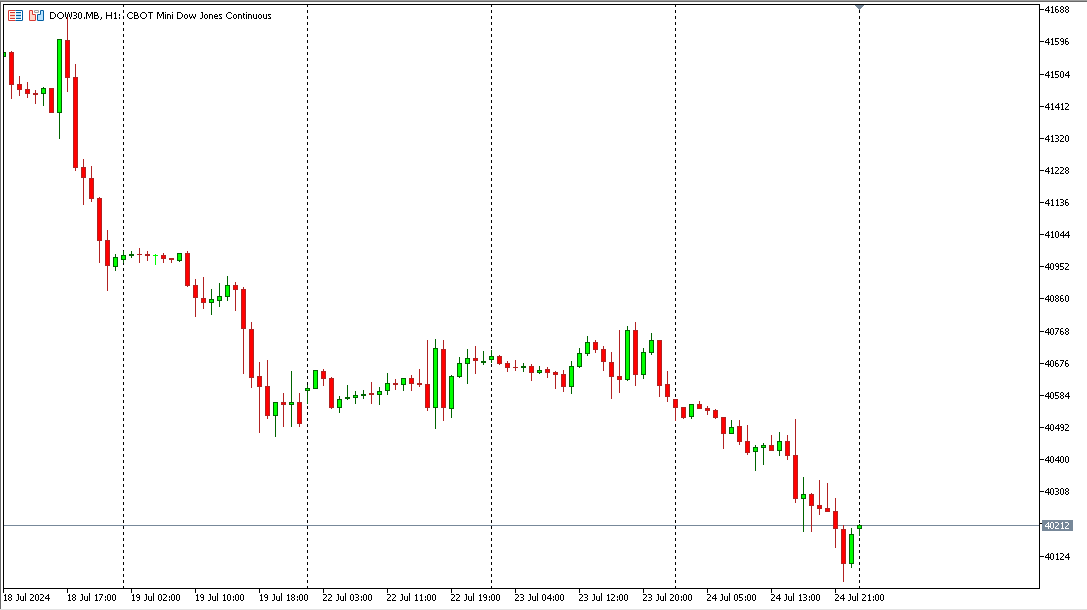Screen dimensions: 1087x610
Task: Click the 22 Jul 03:00 time label
Action: coord(347,598)
